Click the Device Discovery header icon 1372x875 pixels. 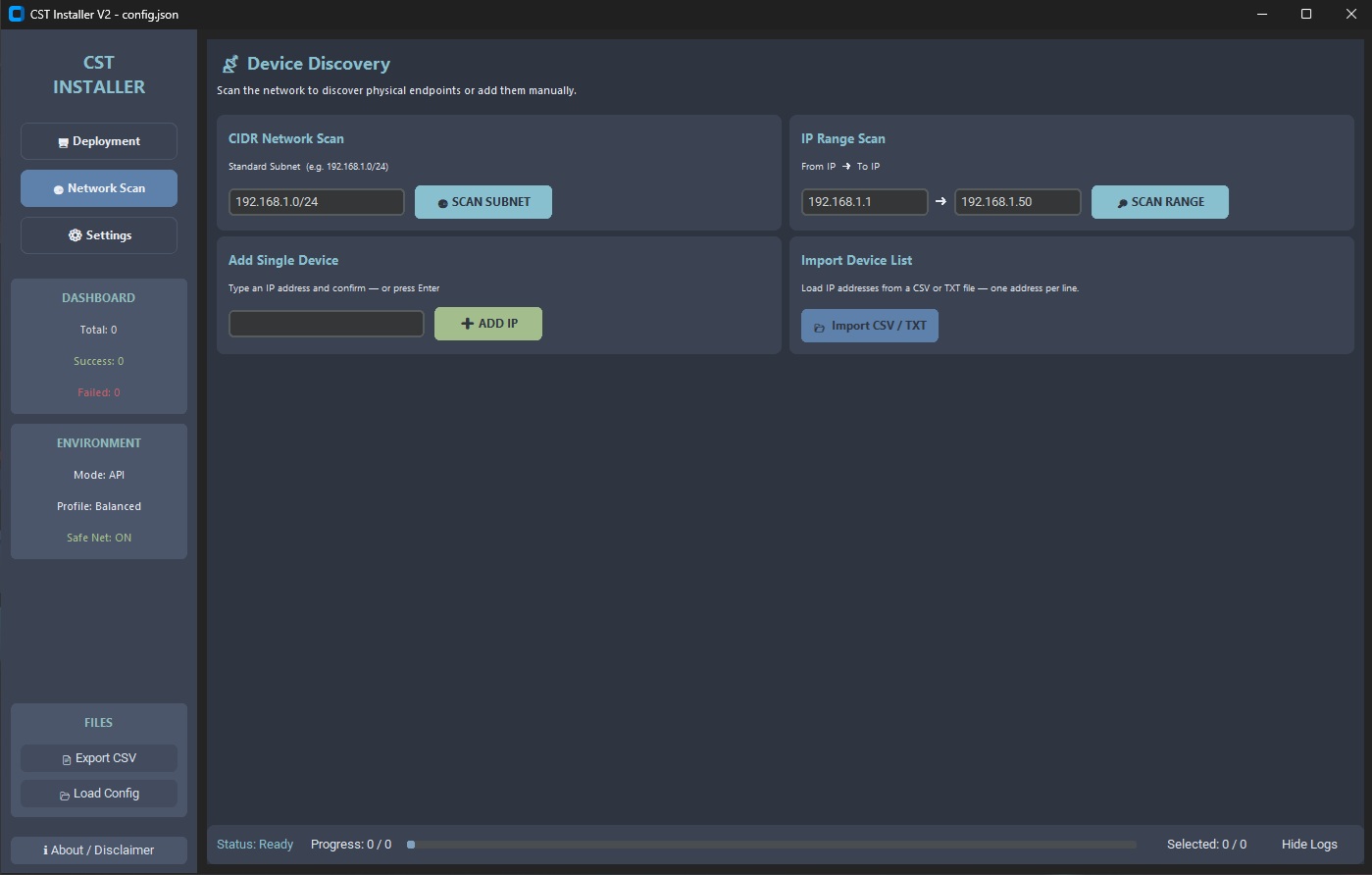[230, 65]
